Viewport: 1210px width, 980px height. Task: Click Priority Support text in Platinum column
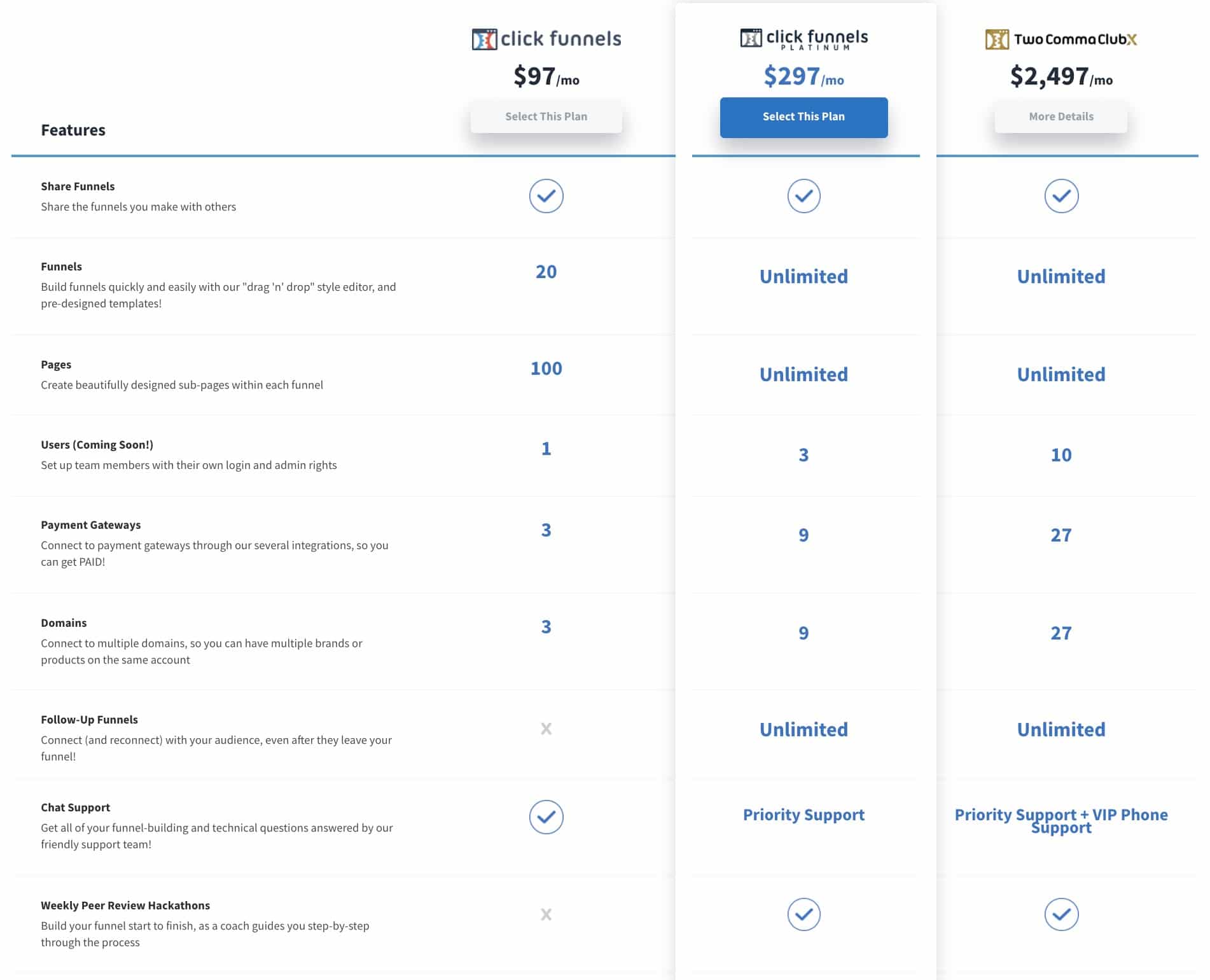tap(803, 815)
